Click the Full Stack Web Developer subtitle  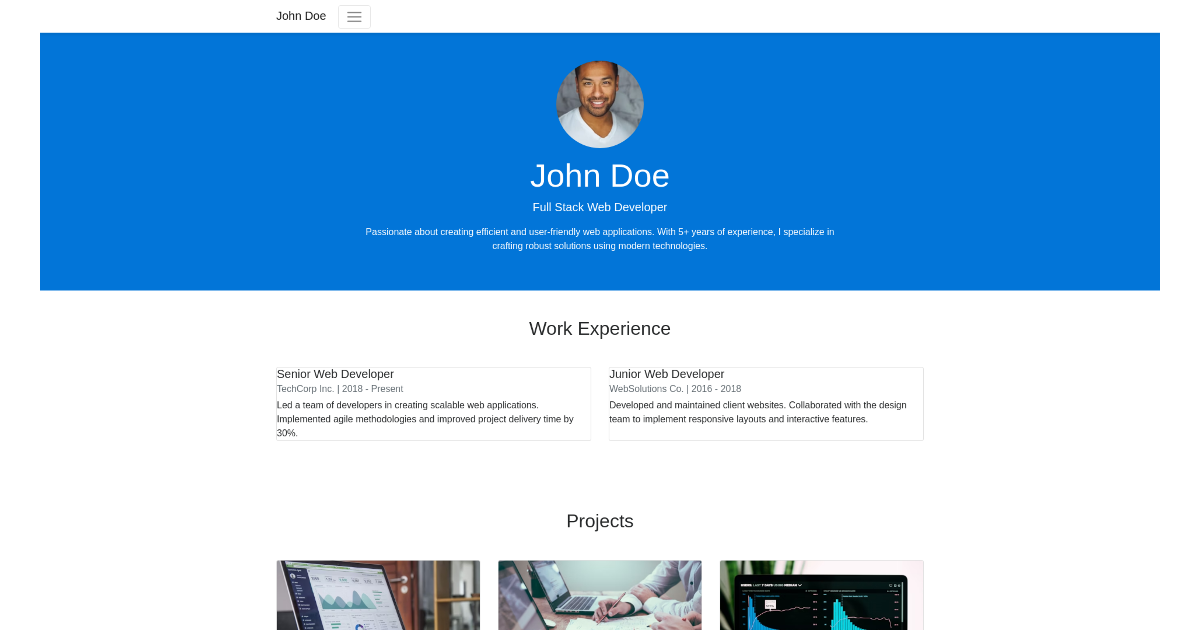[600, 207]
